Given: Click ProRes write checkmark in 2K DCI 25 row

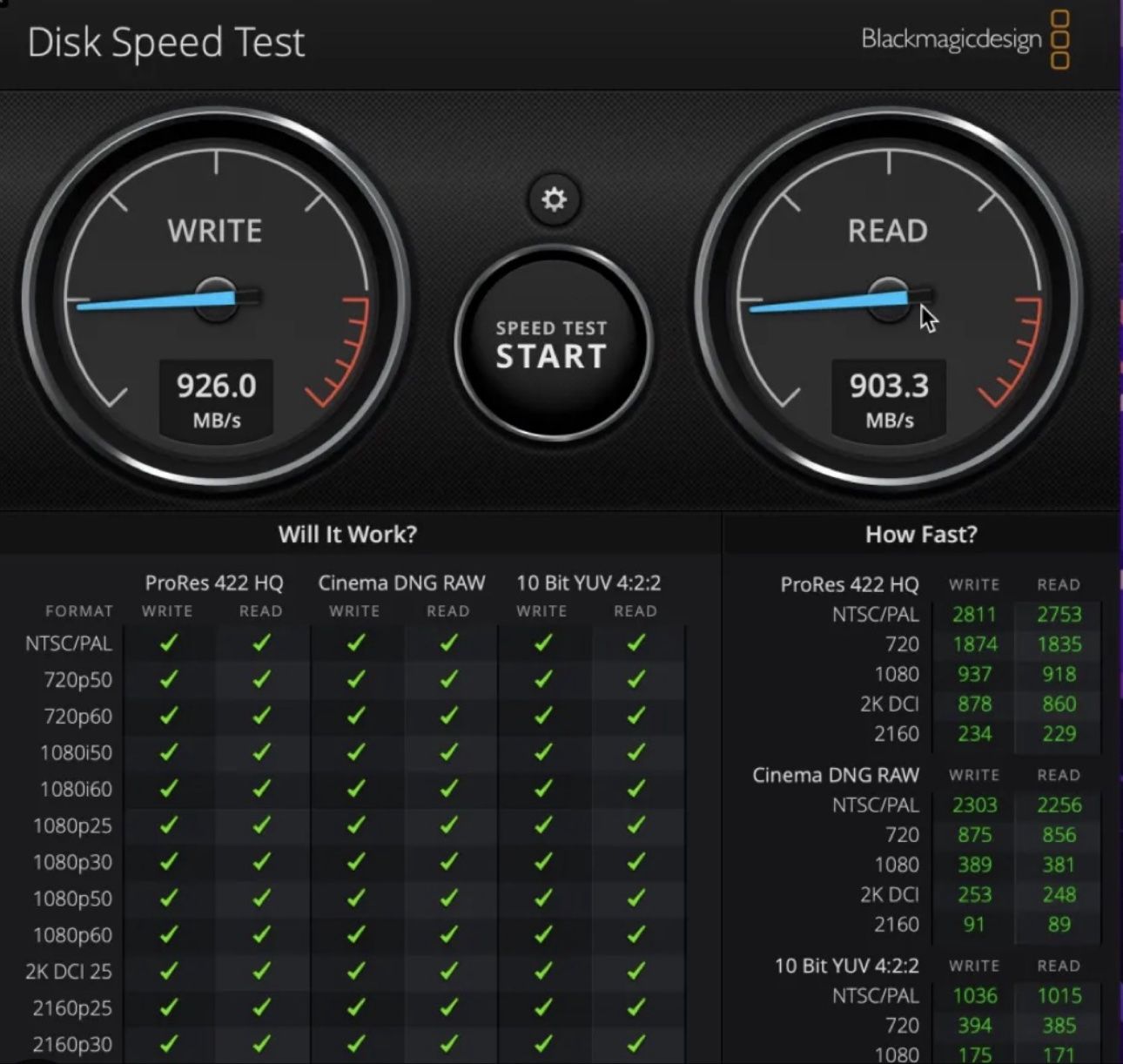Looking at the screenshot, I should (168, 971).
